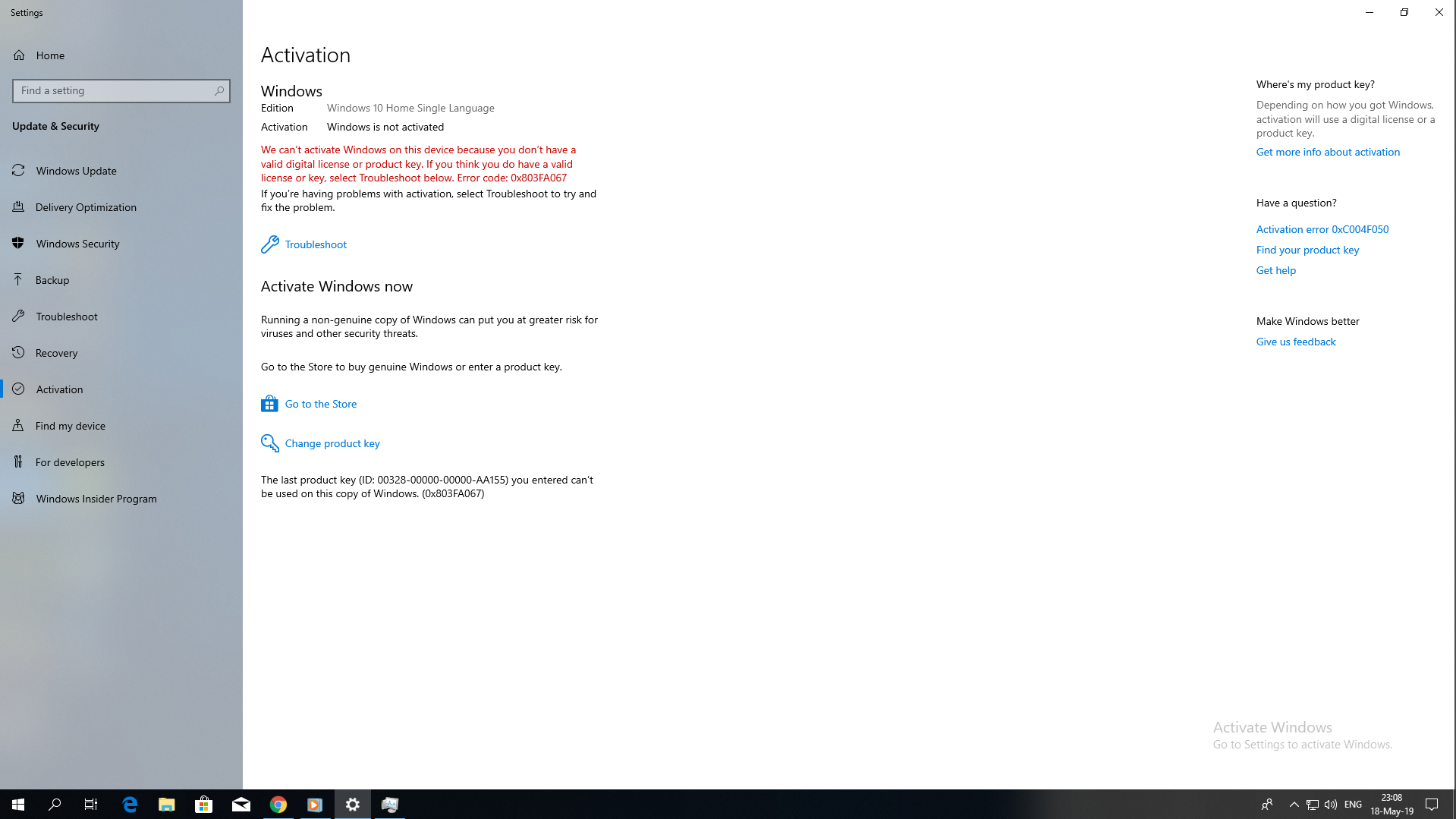Switch to Google Chrome on taskbar
The height and width of the screenshot is (819, 1456).
pyautogui.click(x=278, y=805)
